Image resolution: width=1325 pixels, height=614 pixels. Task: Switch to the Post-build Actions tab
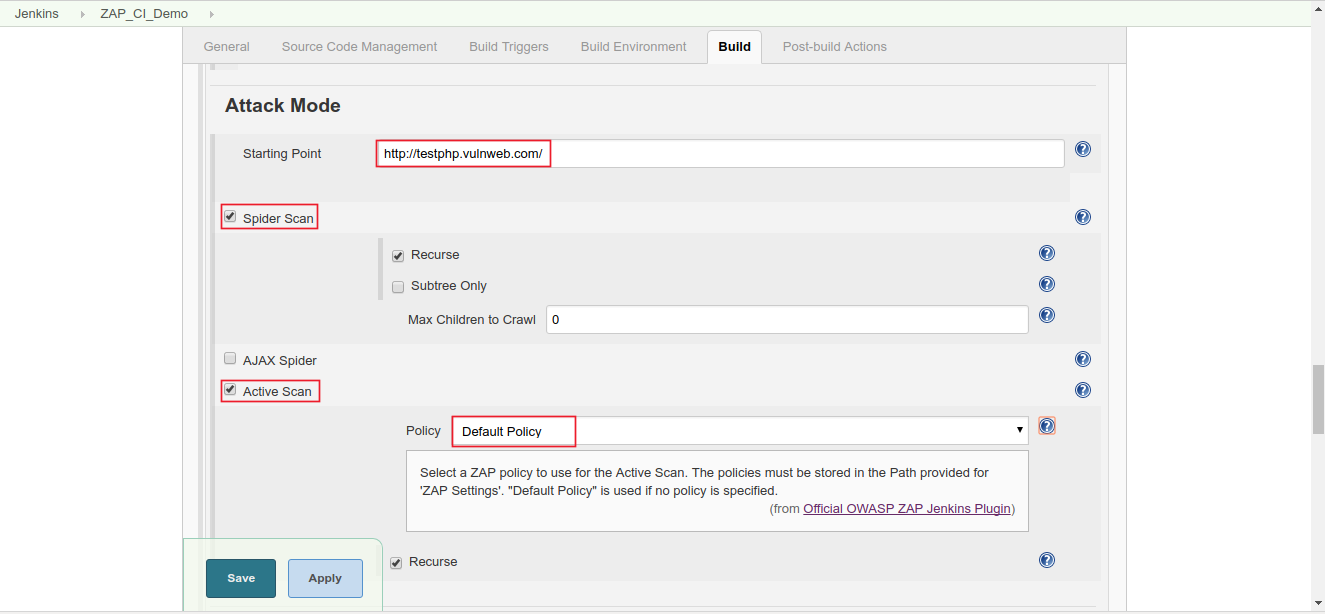(834, 46)
